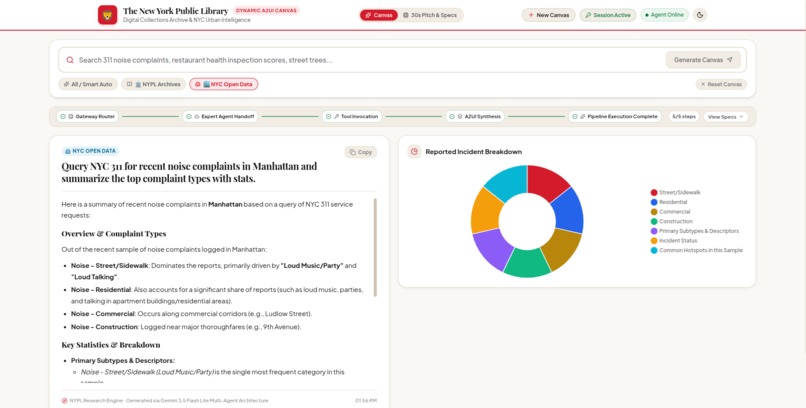Click the Pipeline Execution Complete step
This screenshot has width=806, height=408.
tap(615, 117)
